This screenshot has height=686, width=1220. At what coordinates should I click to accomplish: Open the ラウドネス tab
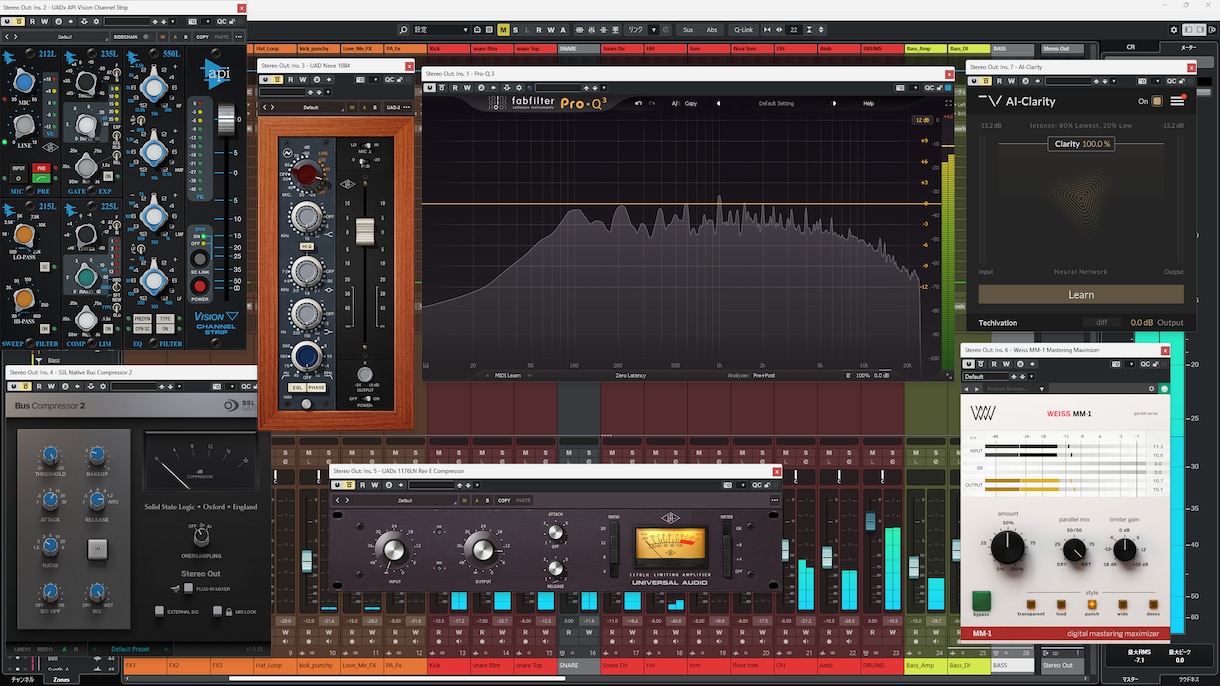1188,679
